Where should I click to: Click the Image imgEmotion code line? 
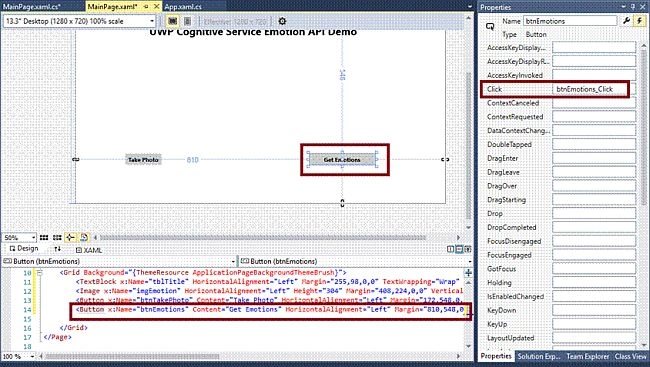coord(269,291)
